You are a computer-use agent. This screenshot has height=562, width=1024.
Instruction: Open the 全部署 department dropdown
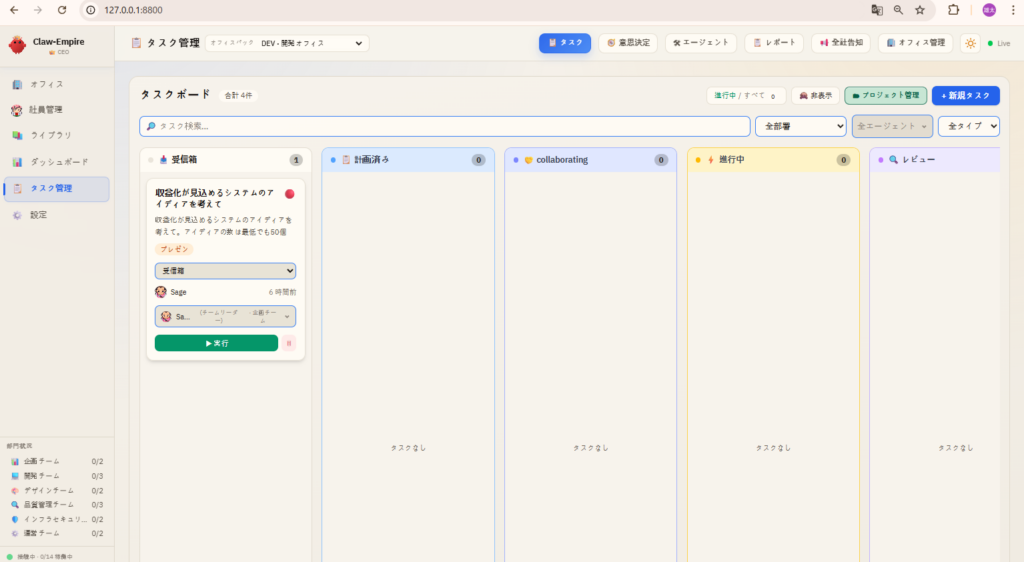point(800,126)
